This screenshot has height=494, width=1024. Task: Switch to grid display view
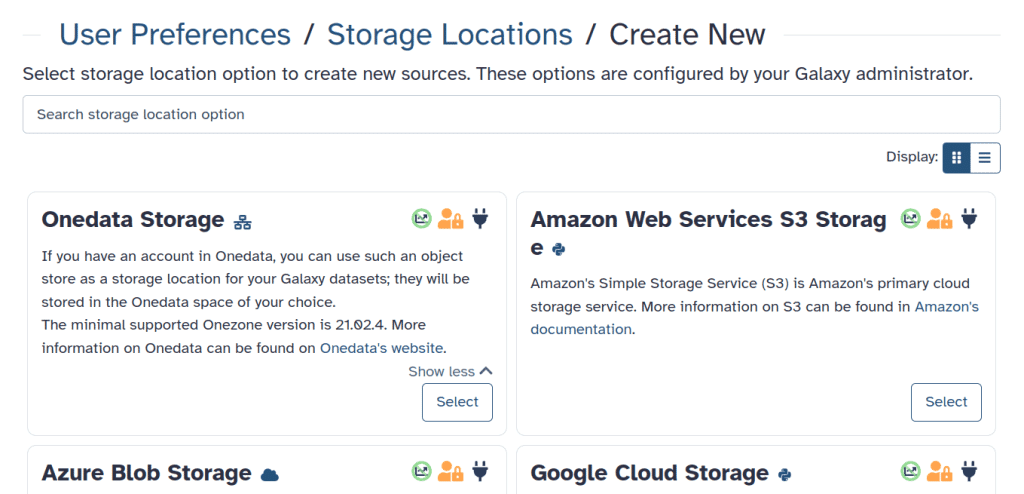point(957,157)
